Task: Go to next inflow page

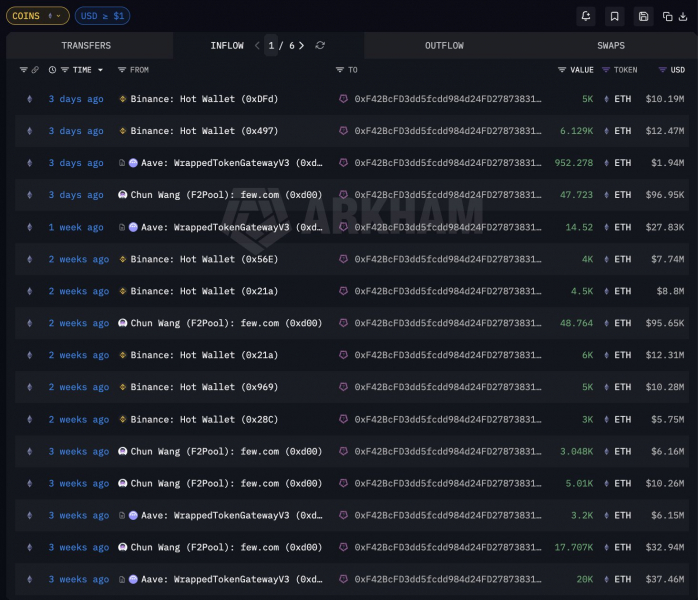Action: [301, 45]
